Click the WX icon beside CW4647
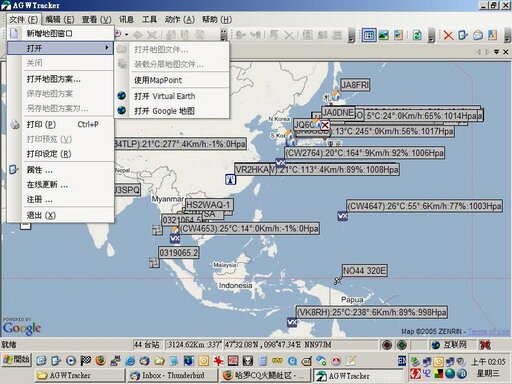512x384 pixels. (x=342, y=216)
